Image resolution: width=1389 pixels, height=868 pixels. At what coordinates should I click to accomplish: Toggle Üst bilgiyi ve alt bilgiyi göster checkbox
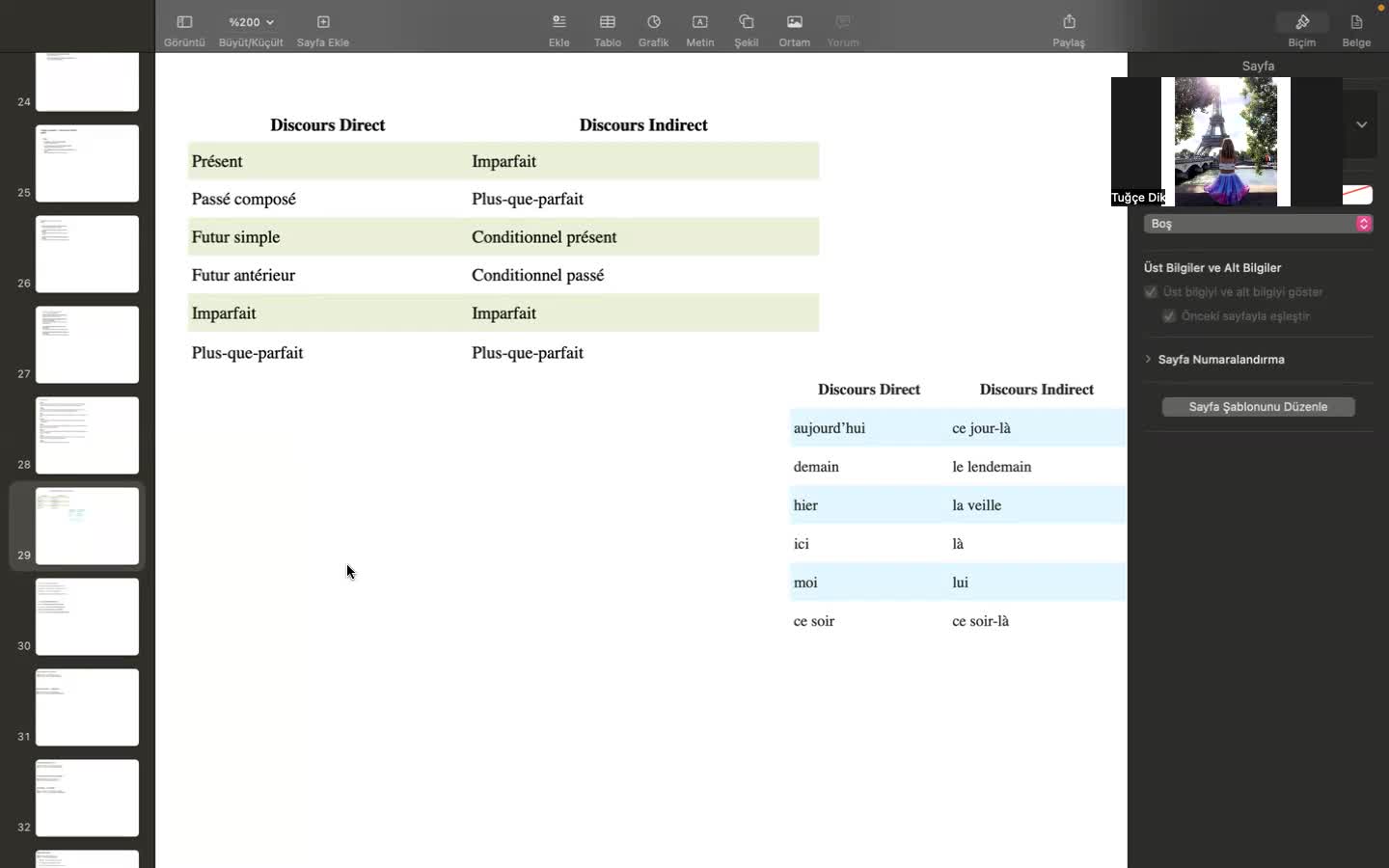[x=1151, y=292]
